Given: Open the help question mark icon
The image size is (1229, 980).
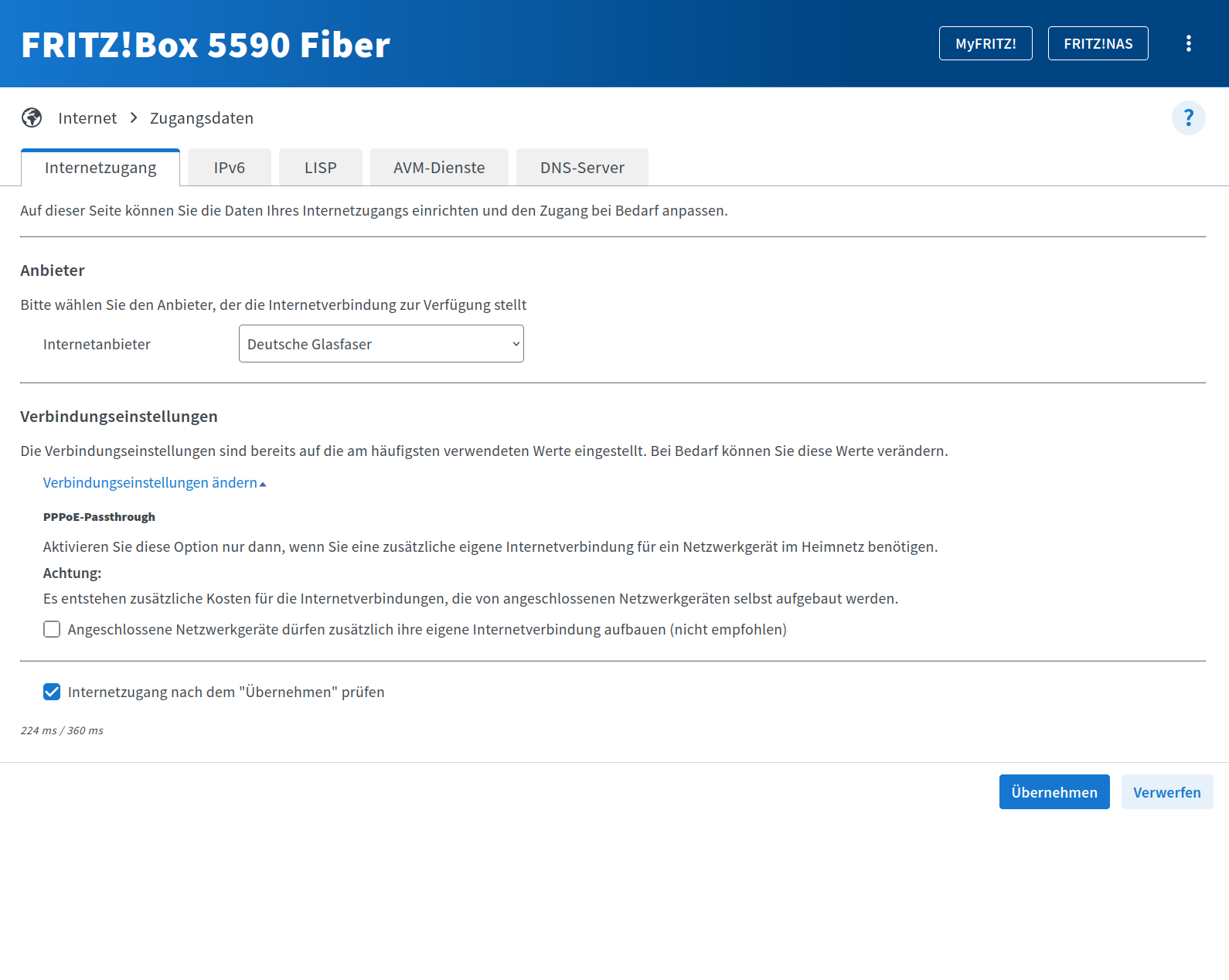Looking at the screenshot, I should pos(1188,118).
